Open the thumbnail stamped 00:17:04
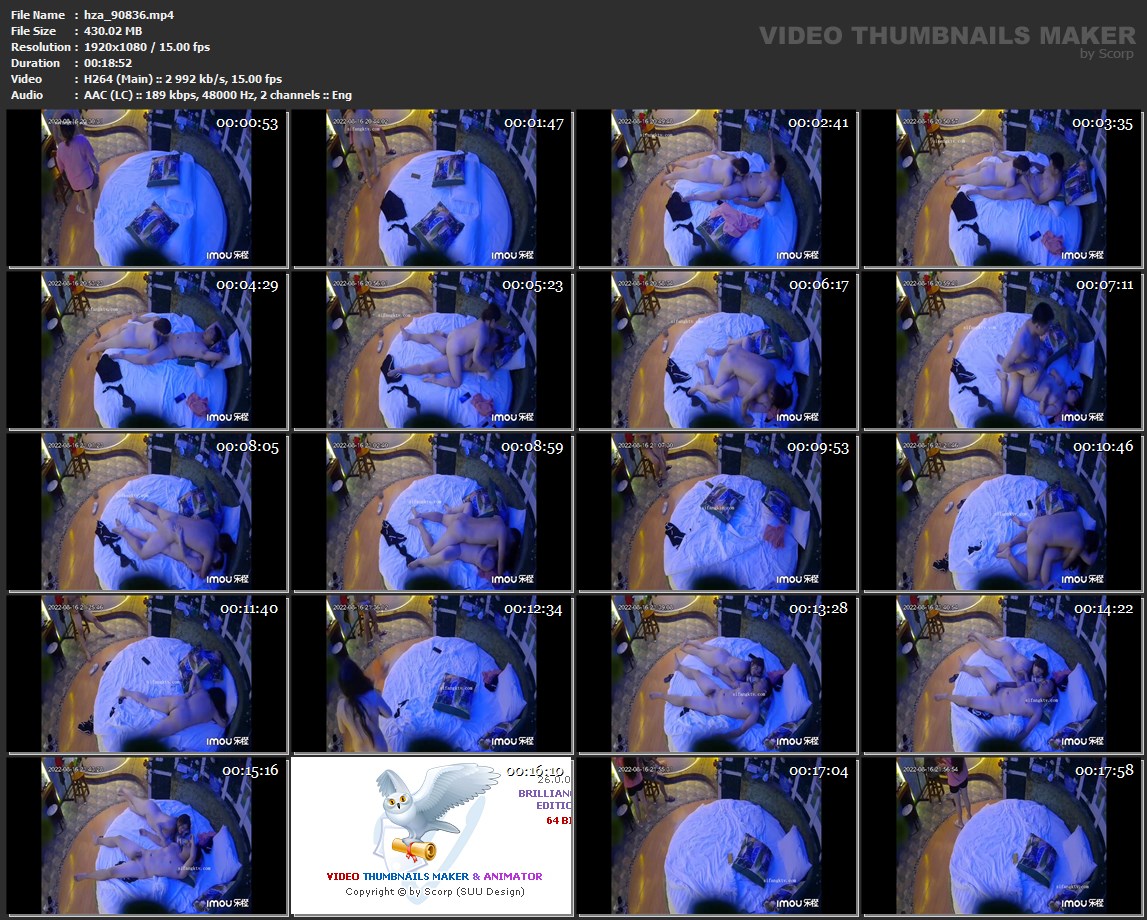The image size is (1147, 920). [x=718, y=836]
